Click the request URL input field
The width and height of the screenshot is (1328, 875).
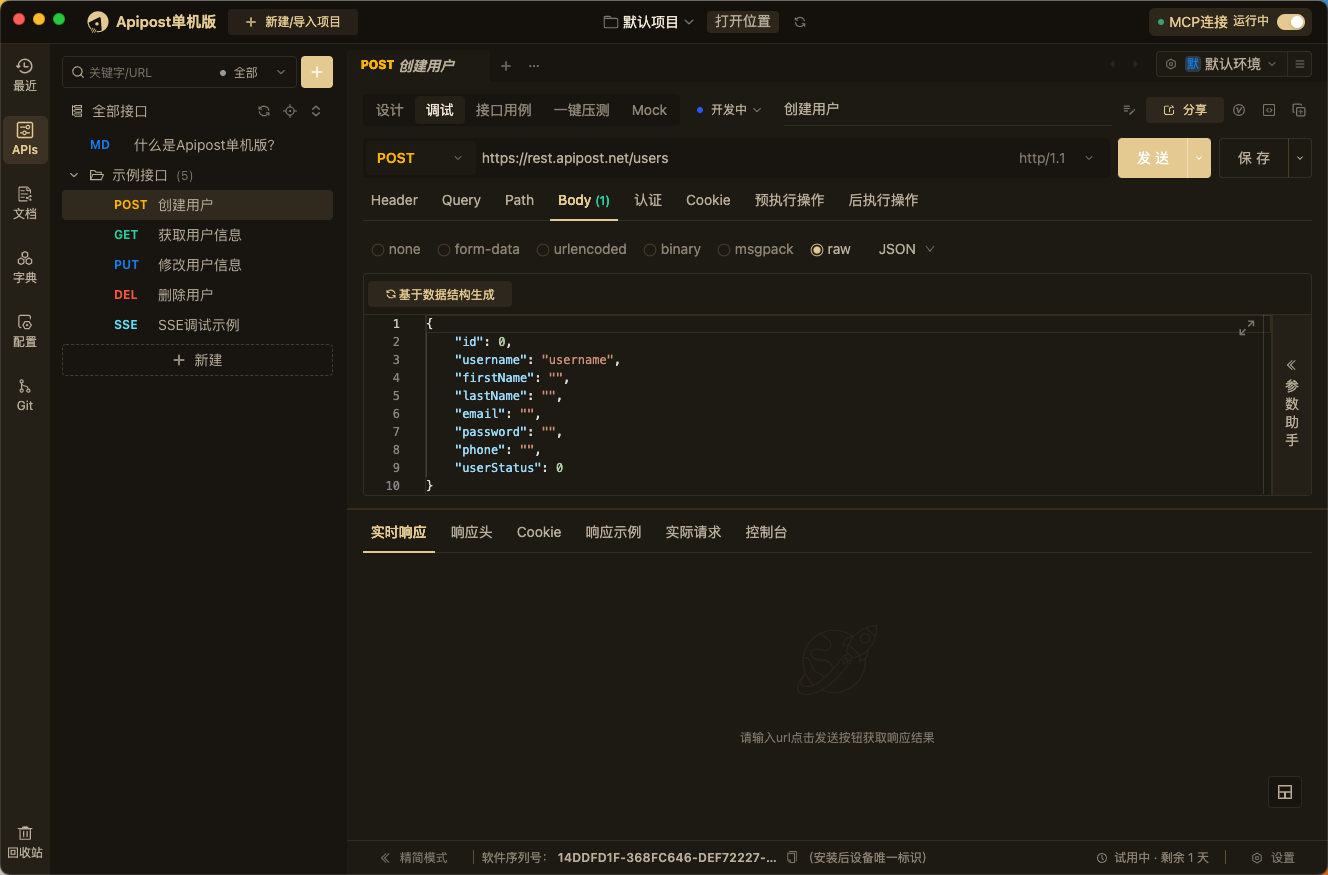click(x=742, y=158)
